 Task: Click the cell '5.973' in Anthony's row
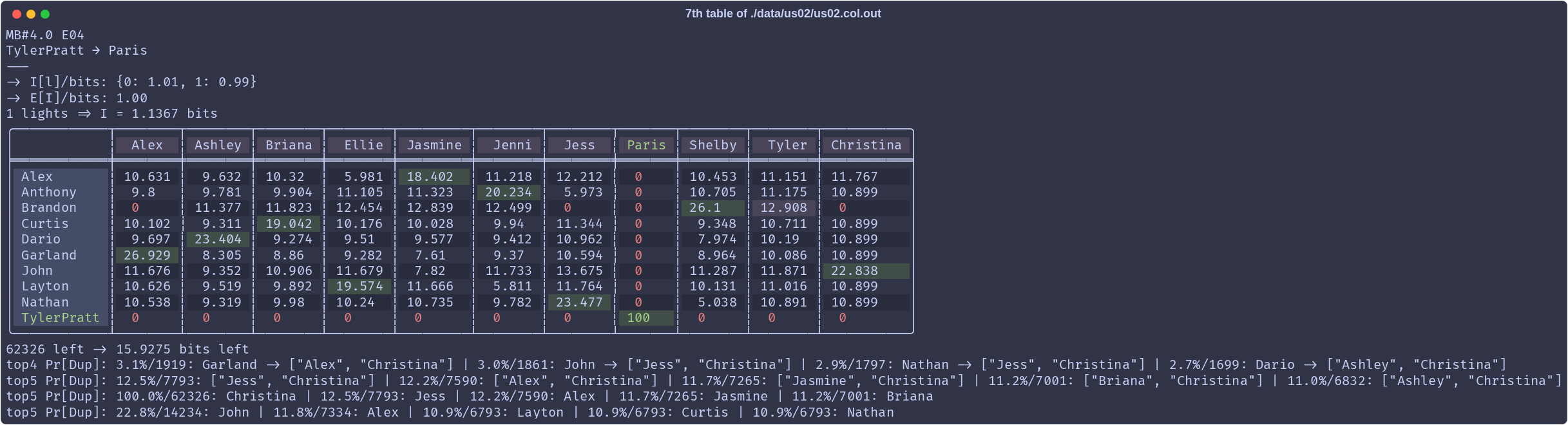click(580, 192)
